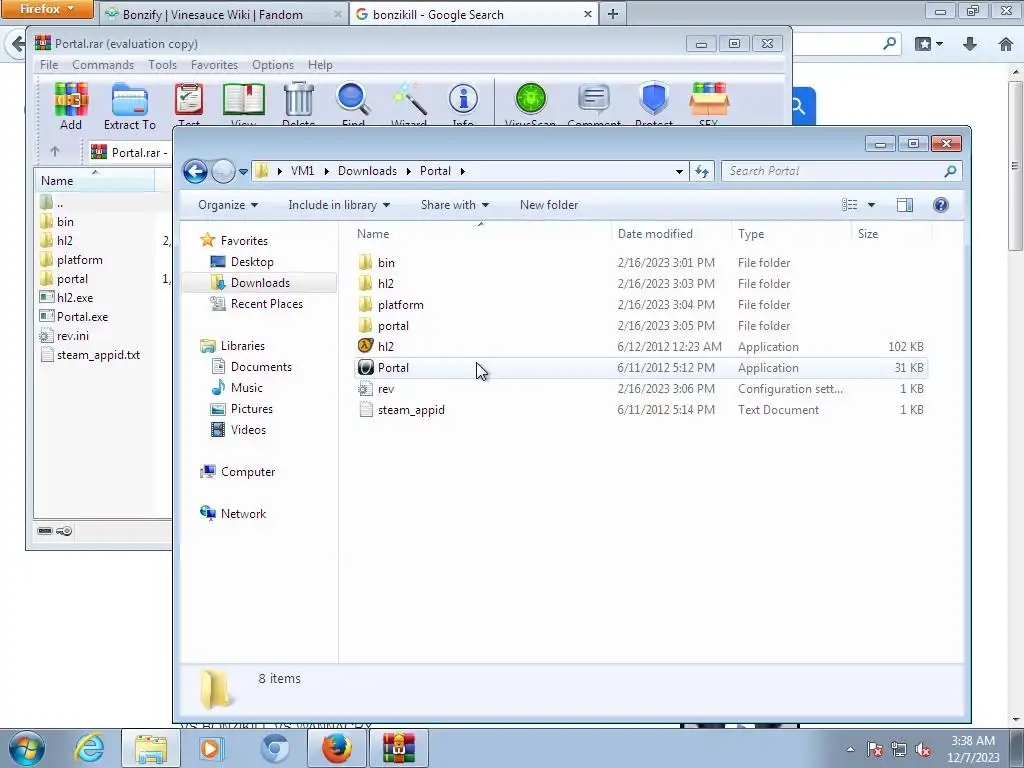Switch to WinRAR in the taskbar
Image resolution: width=1024 pixels, height=768 pixels.
click(x=399, y=748)
